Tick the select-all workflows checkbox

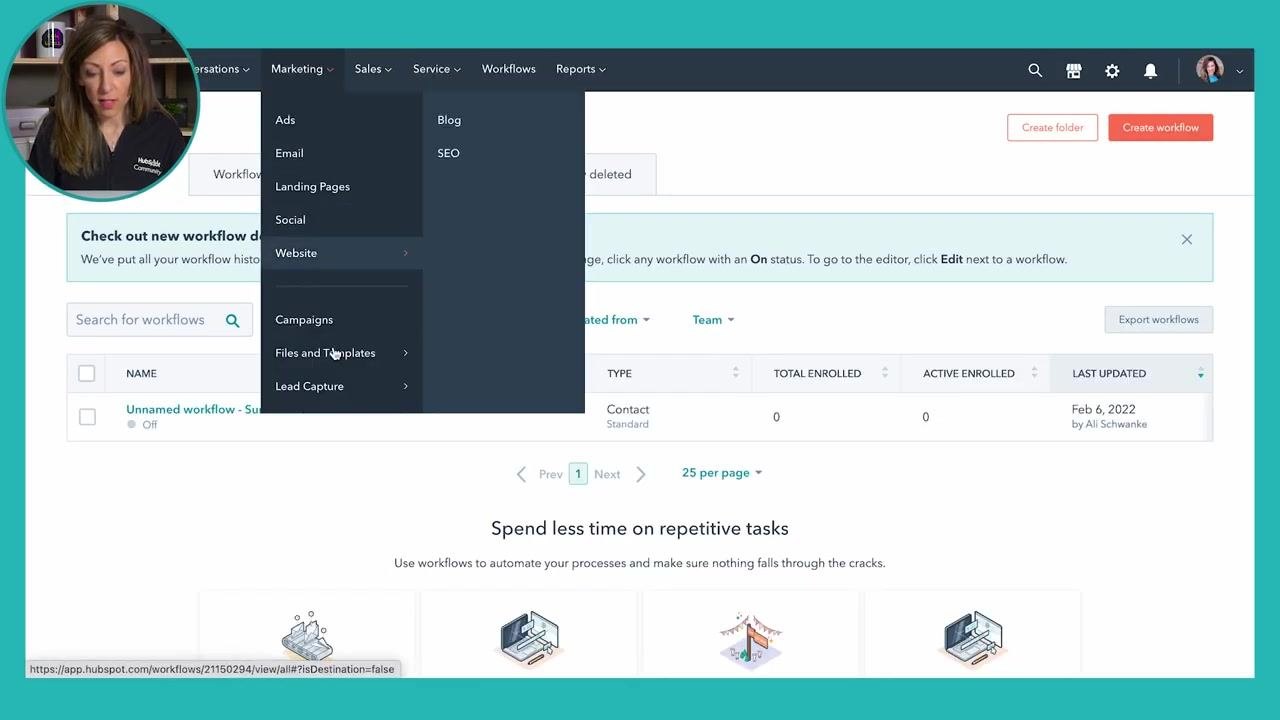click(x=87, y=373)
